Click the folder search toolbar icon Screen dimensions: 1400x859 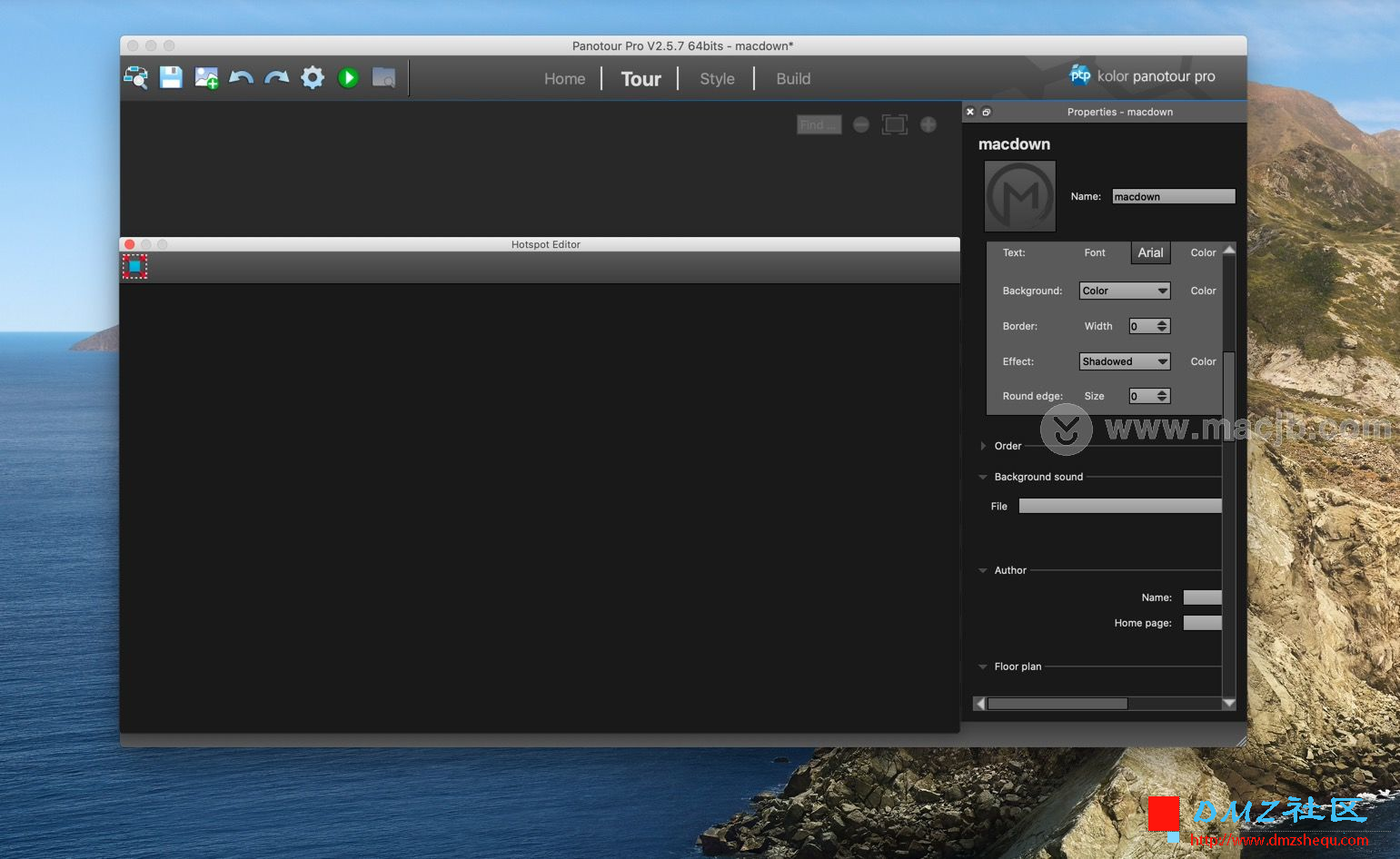pyautogui.click(x=384, y=78)
